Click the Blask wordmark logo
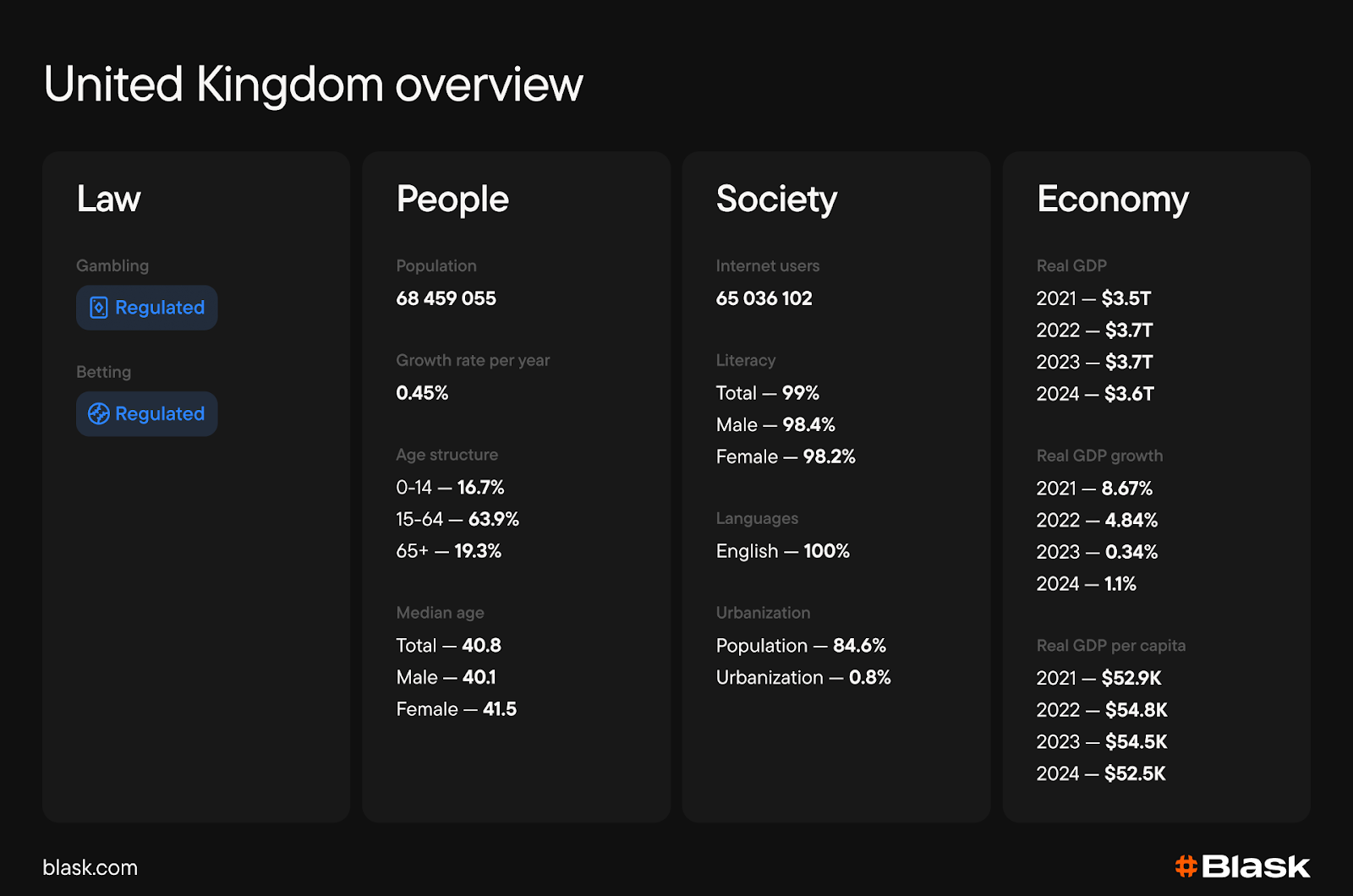The image size is (1353, 896). click(1243, 866)
